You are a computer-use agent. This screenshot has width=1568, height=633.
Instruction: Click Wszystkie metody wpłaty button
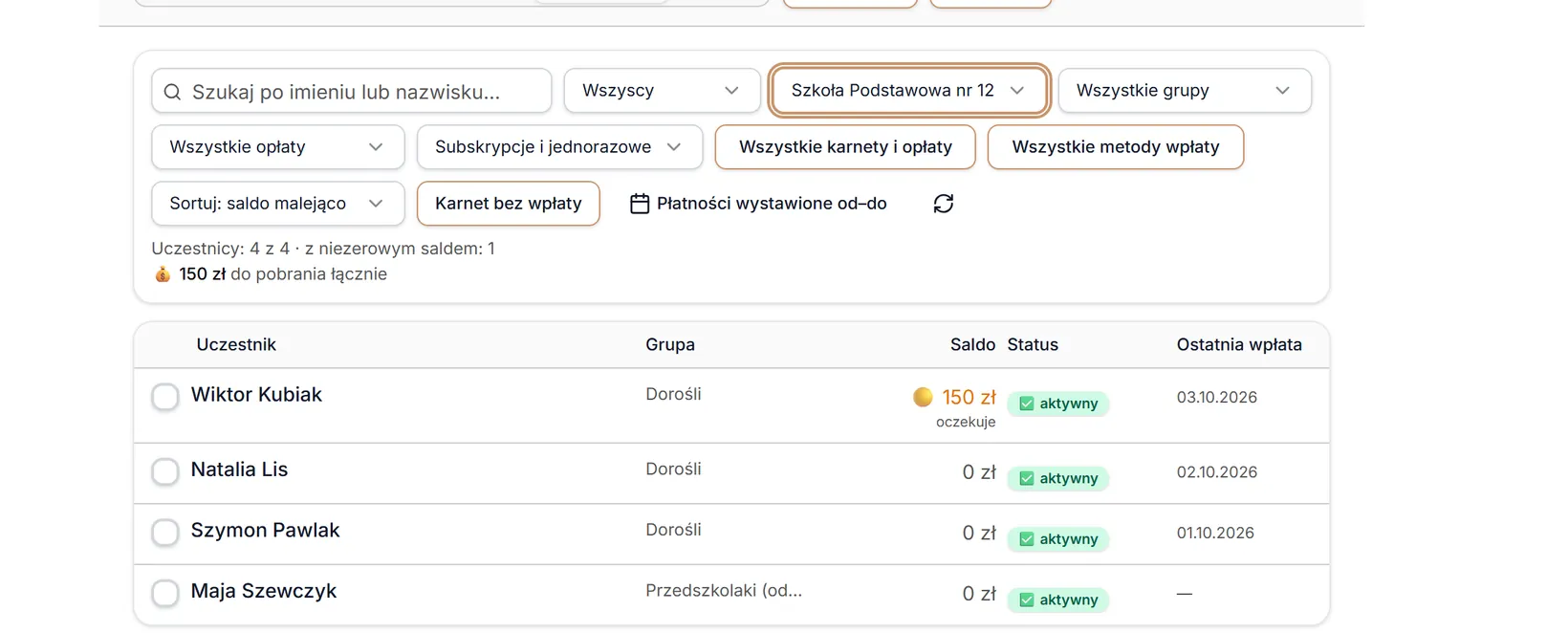point(1116,147)
